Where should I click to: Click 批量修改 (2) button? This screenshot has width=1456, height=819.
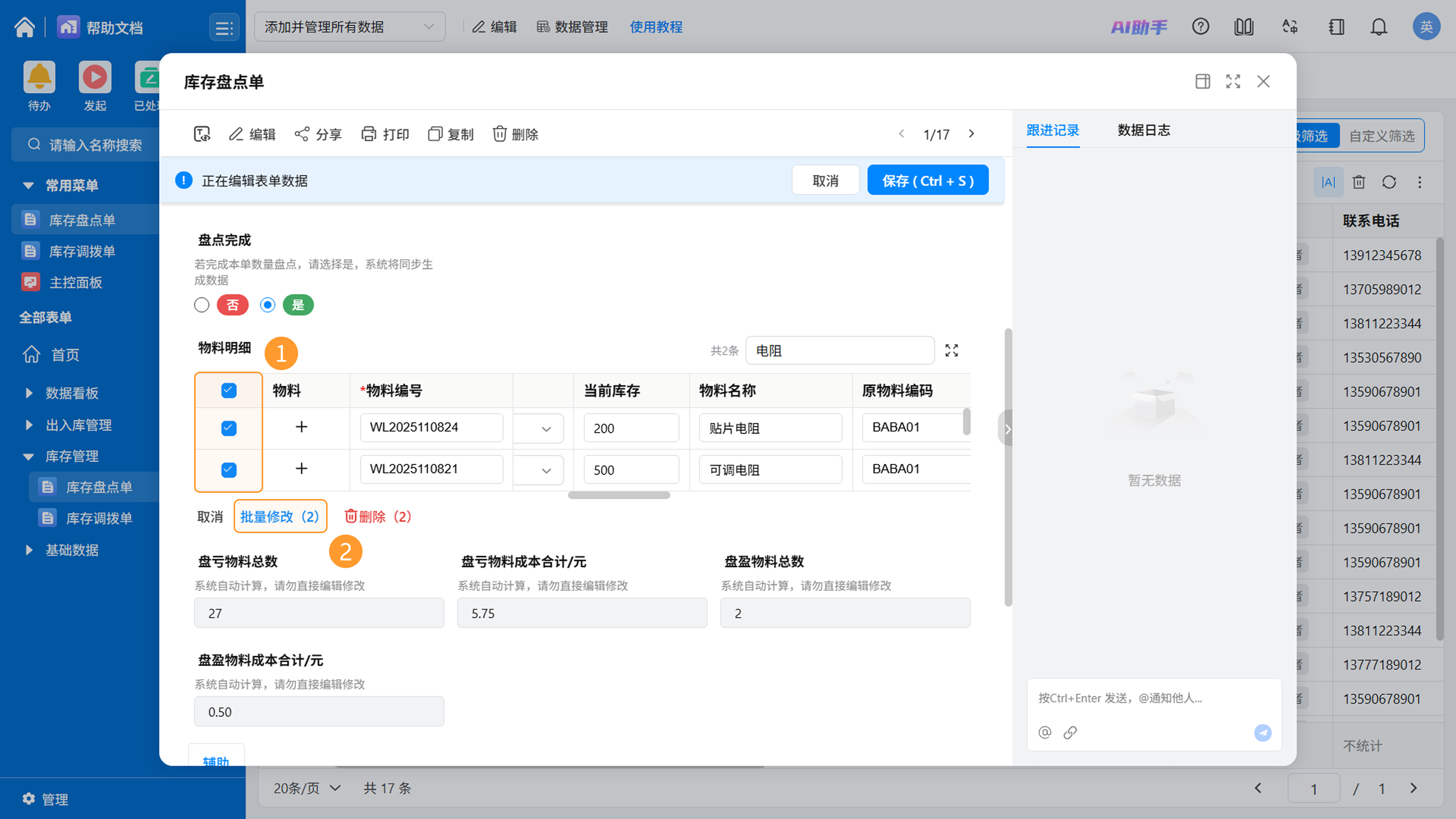click(280, 516)
